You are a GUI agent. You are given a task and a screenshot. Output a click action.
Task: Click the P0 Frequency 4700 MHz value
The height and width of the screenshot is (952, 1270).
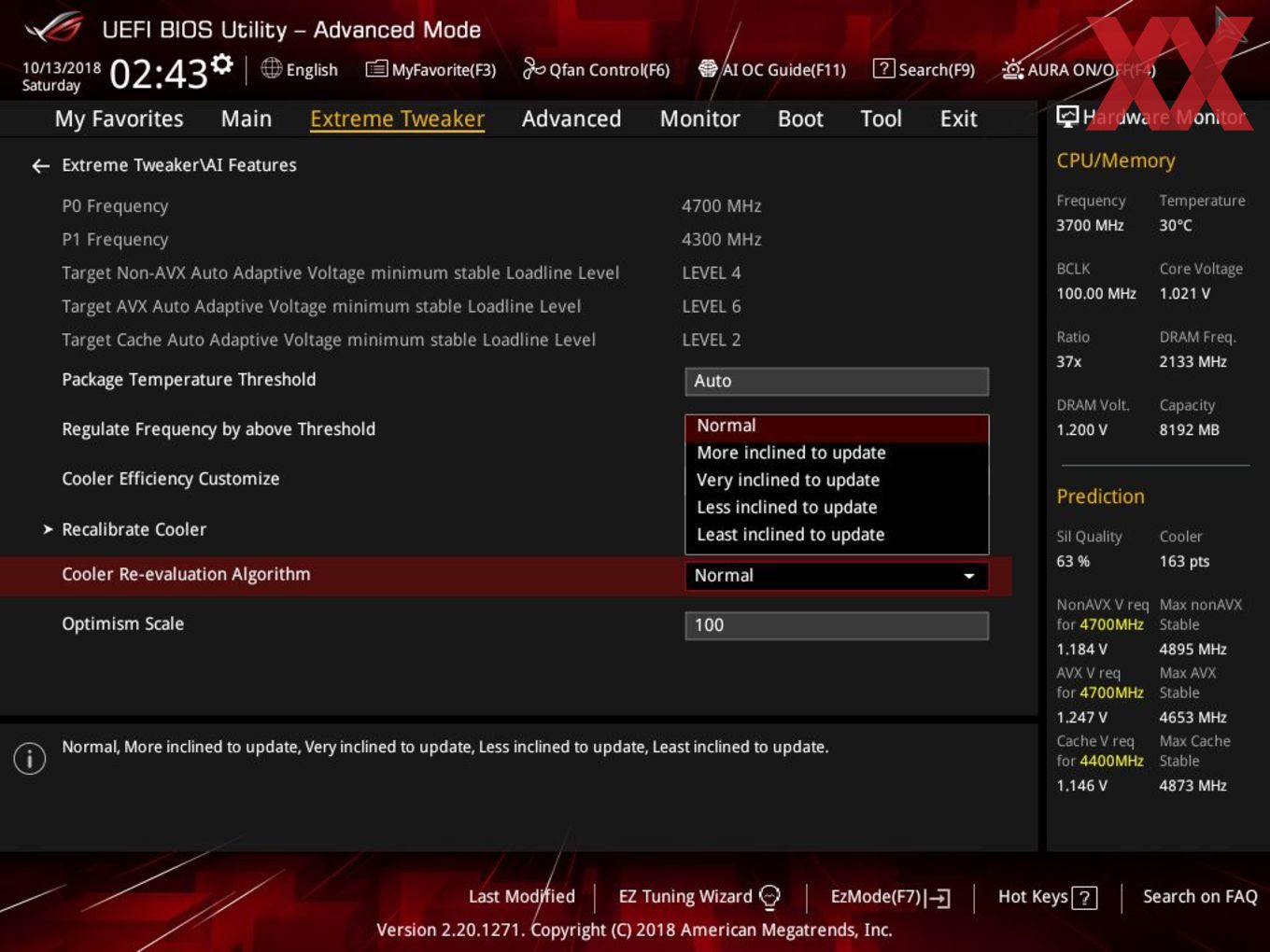721,206
